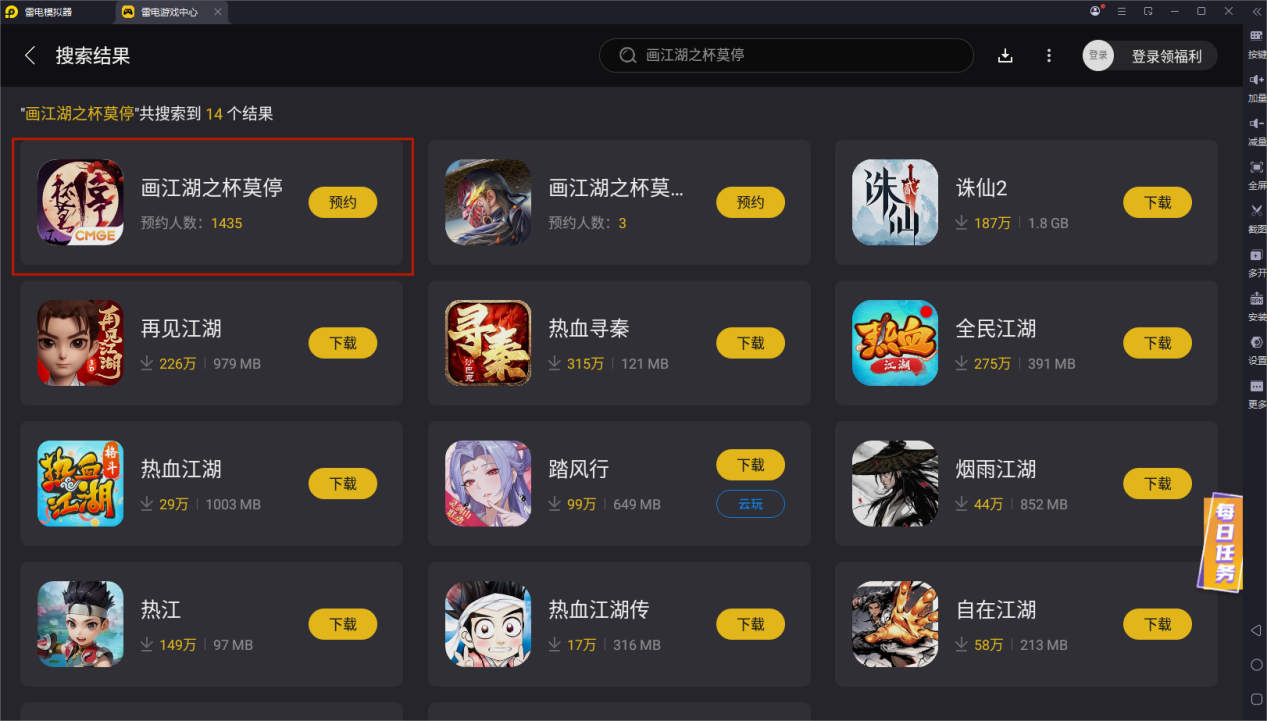Click the 云玩 cloud play button for 踏风行

750,504
